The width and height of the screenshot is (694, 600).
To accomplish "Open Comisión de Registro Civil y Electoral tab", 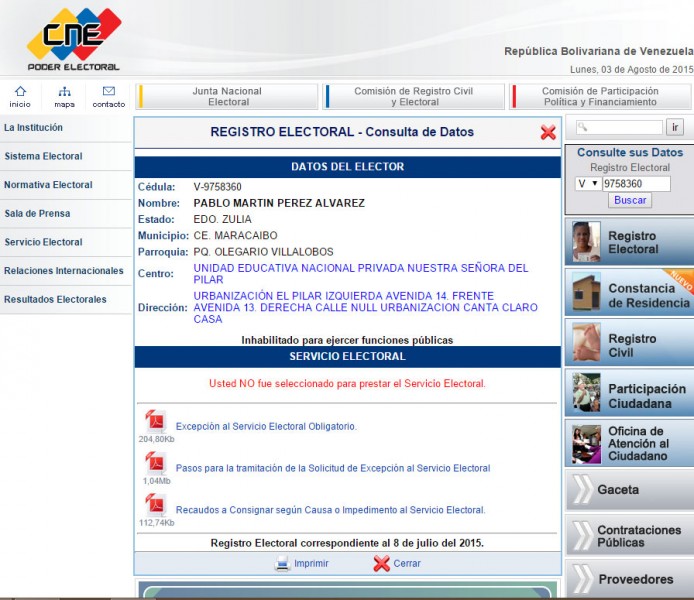I will point(414,96).
